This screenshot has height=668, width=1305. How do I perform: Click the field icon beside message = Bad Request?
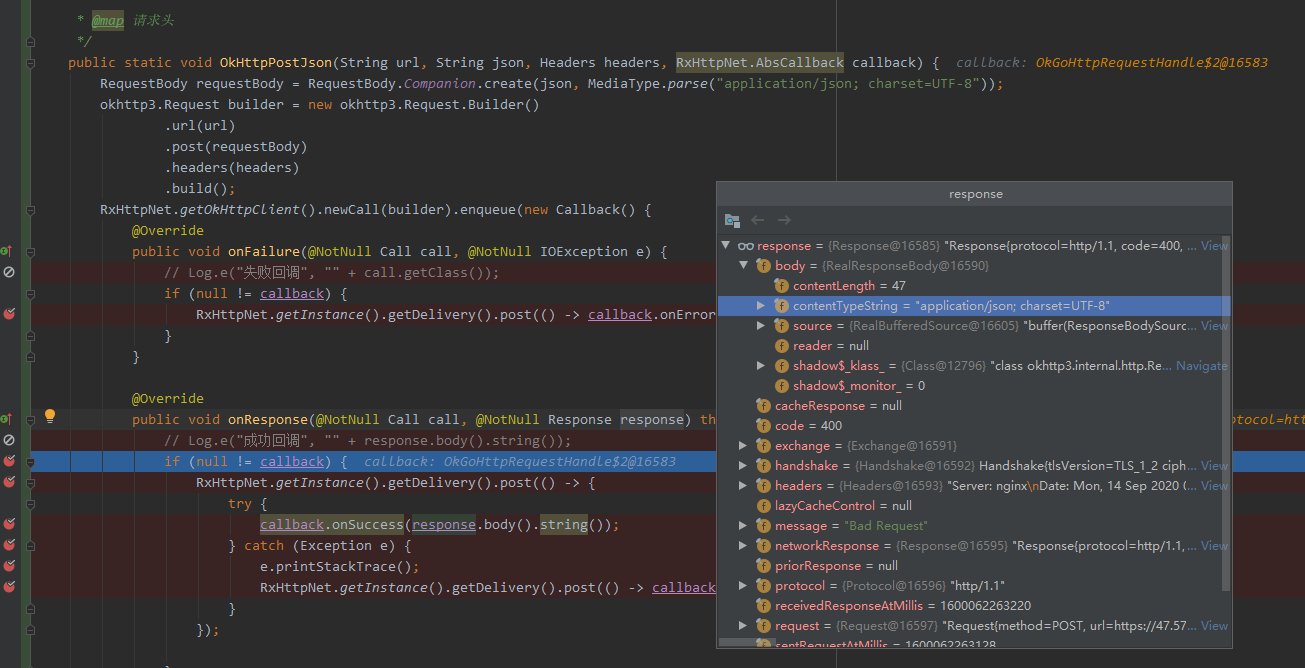point(764,525)
